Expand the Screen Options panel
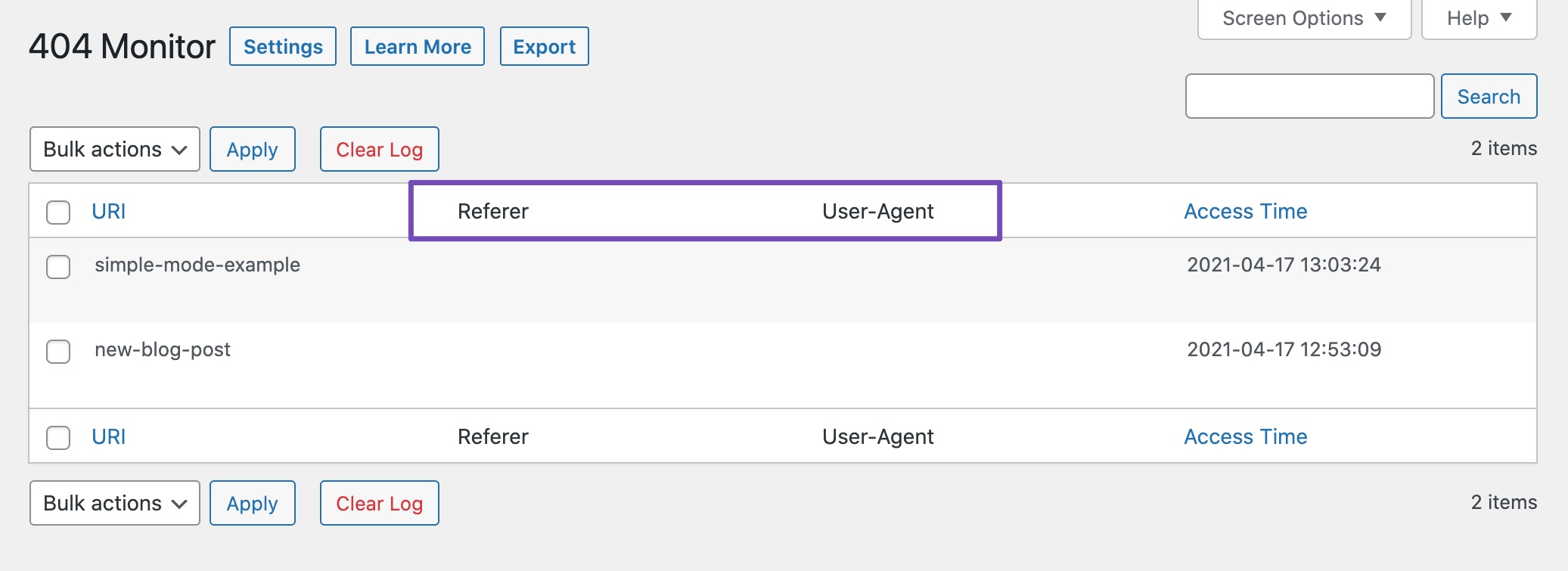This screenshot has width=1568, height=571. [x=1303, y=18]
